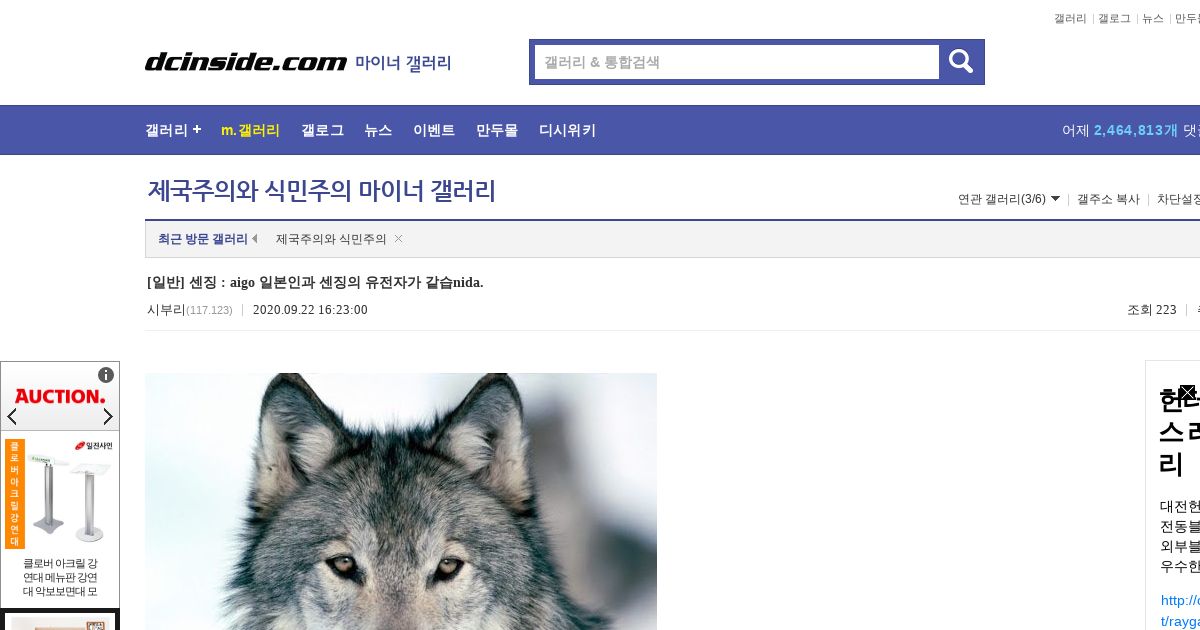Click the dcinside.com logo

[x=246, y=62]
